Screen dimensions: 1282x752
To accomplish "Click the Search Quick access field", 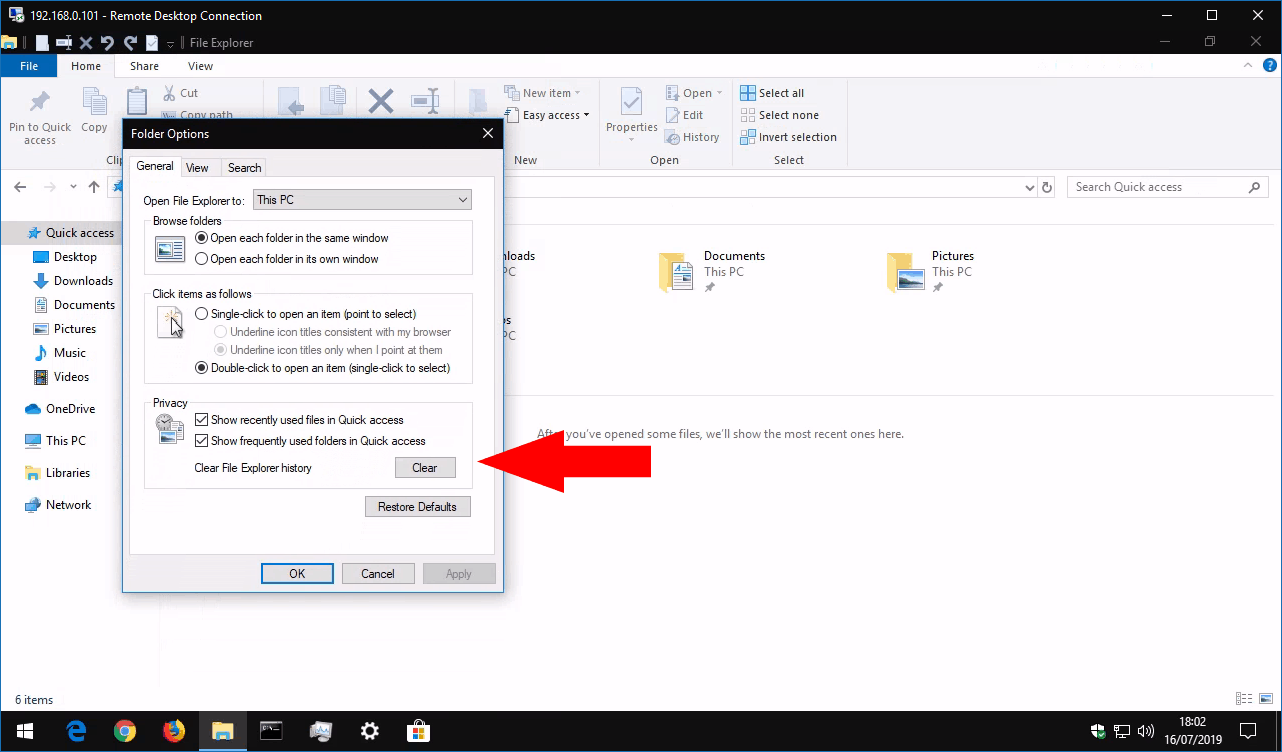I will coord(1168,187).
